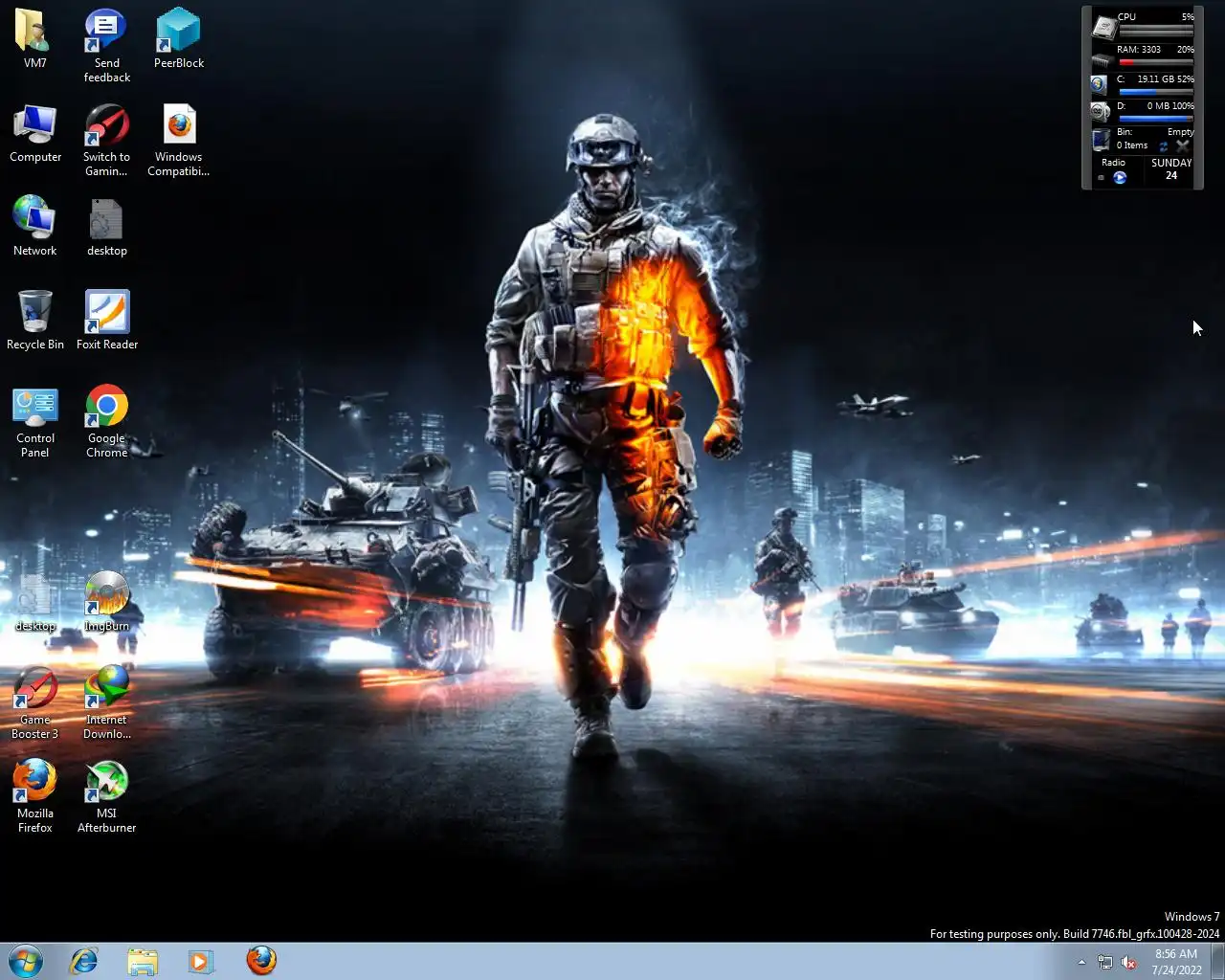Click the SUNDAY 24 date display

[1171, 168]
